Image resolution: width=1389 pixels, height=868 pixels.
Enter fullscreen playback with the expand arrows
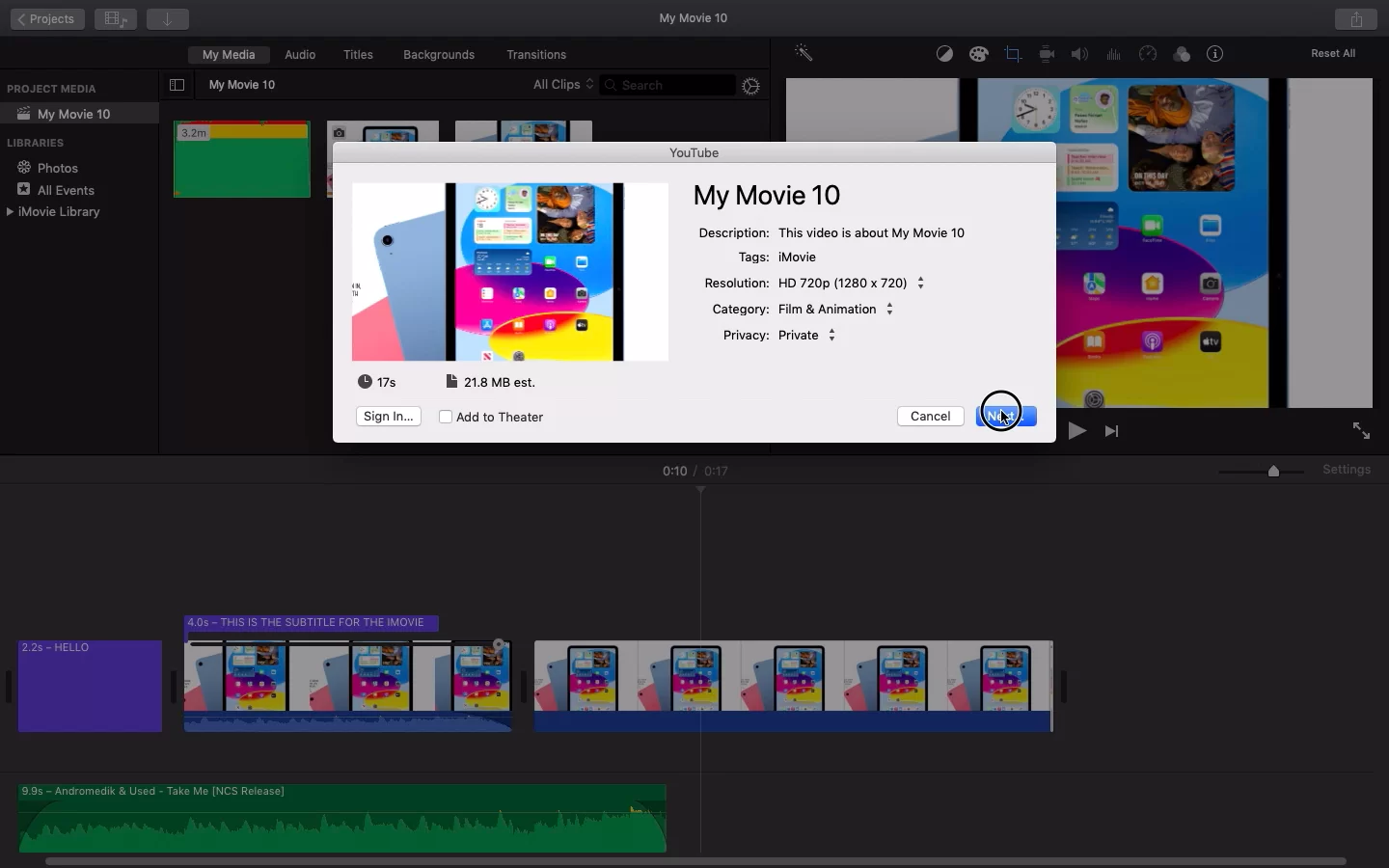(1361, 431)
